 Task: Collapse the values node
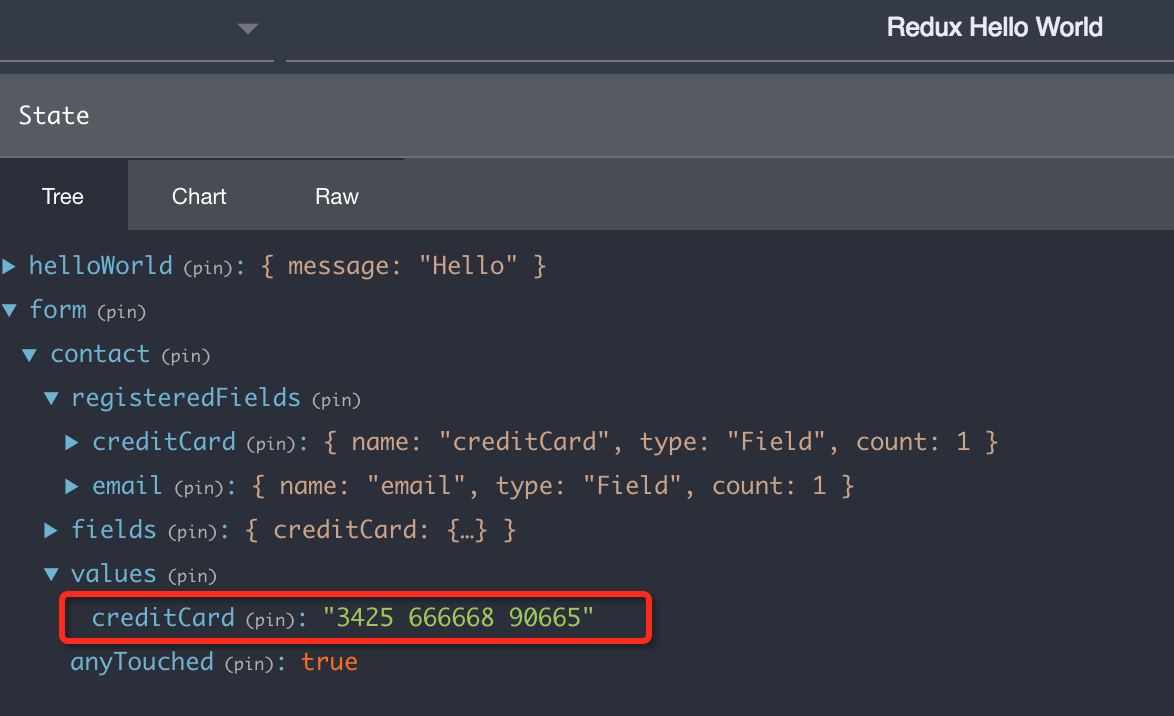point(51,574)
